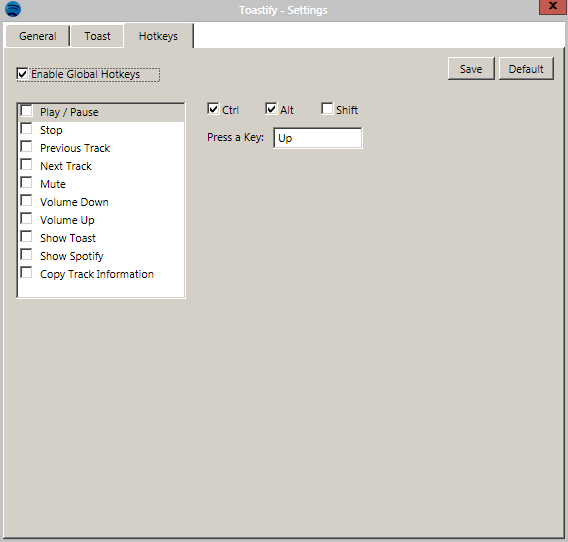The height and width of the screenshot is (542, 568).
Task: Check the Show Spotify hotkey box
Action: coord(26,255)
